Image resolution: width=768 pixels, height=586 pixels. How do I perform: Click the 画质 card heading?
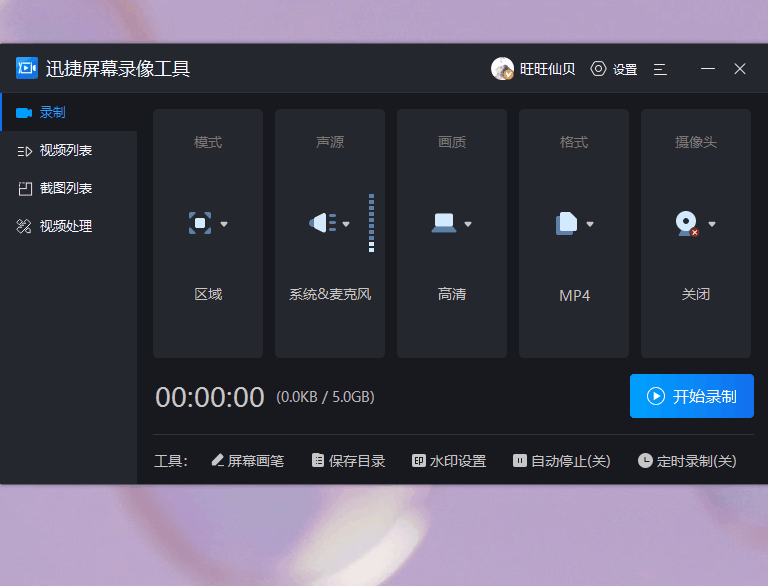[x=452, y=142]
